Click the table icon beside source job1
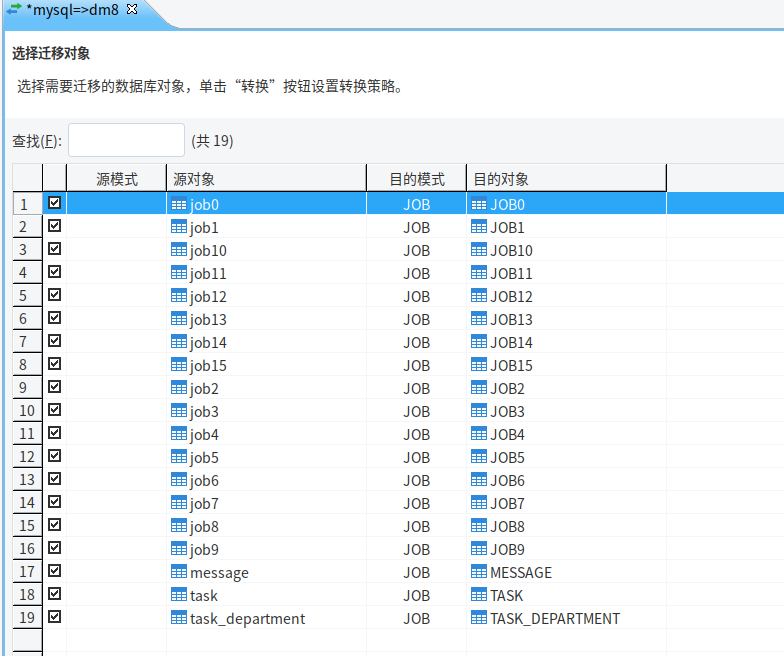 pos(178,227)
